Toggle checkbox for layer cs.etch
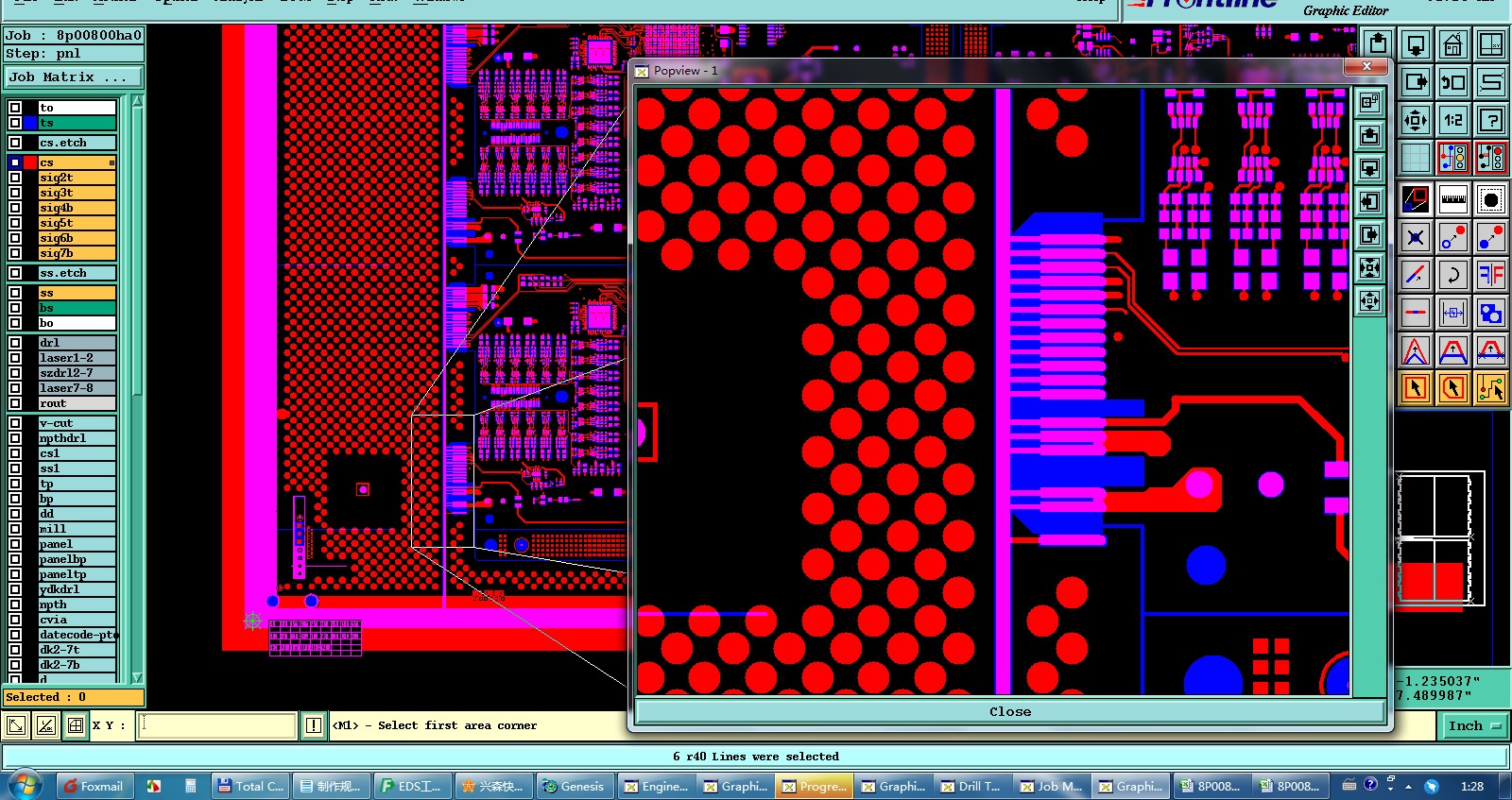 pos(15,143)
